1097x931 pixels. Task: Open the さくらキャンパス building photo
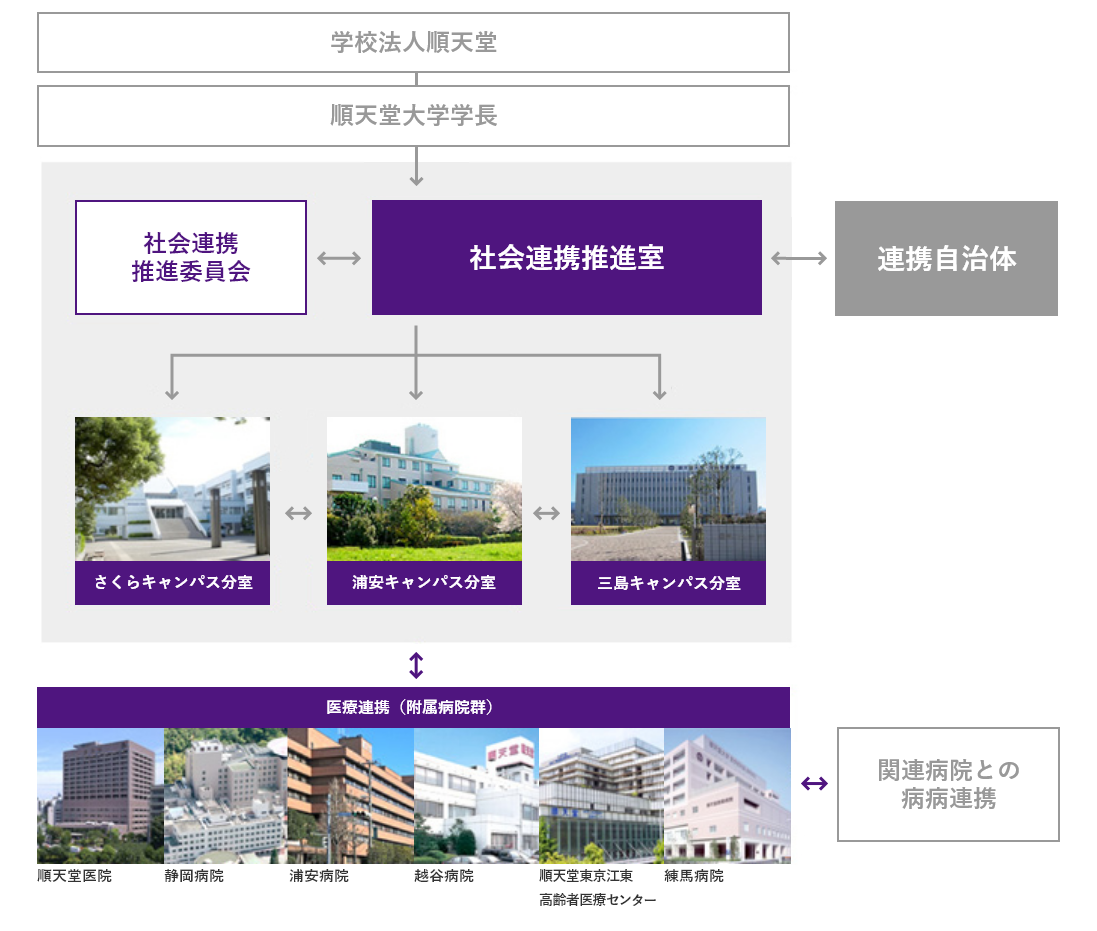tap(173, 489)
